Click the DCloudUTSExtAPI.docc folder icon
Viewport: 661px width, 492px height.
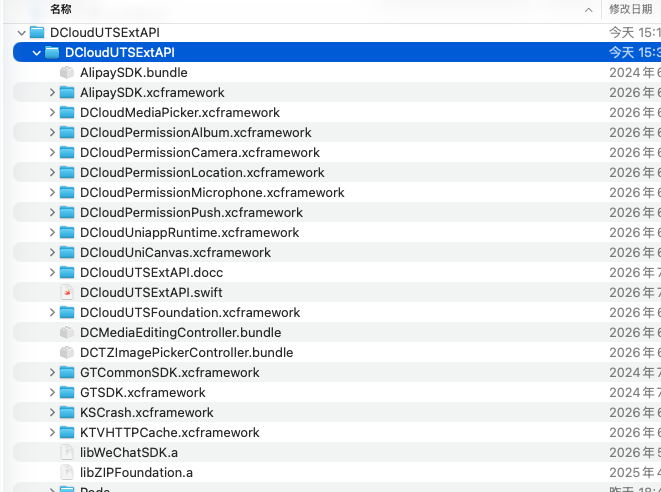tap(67, 273)
